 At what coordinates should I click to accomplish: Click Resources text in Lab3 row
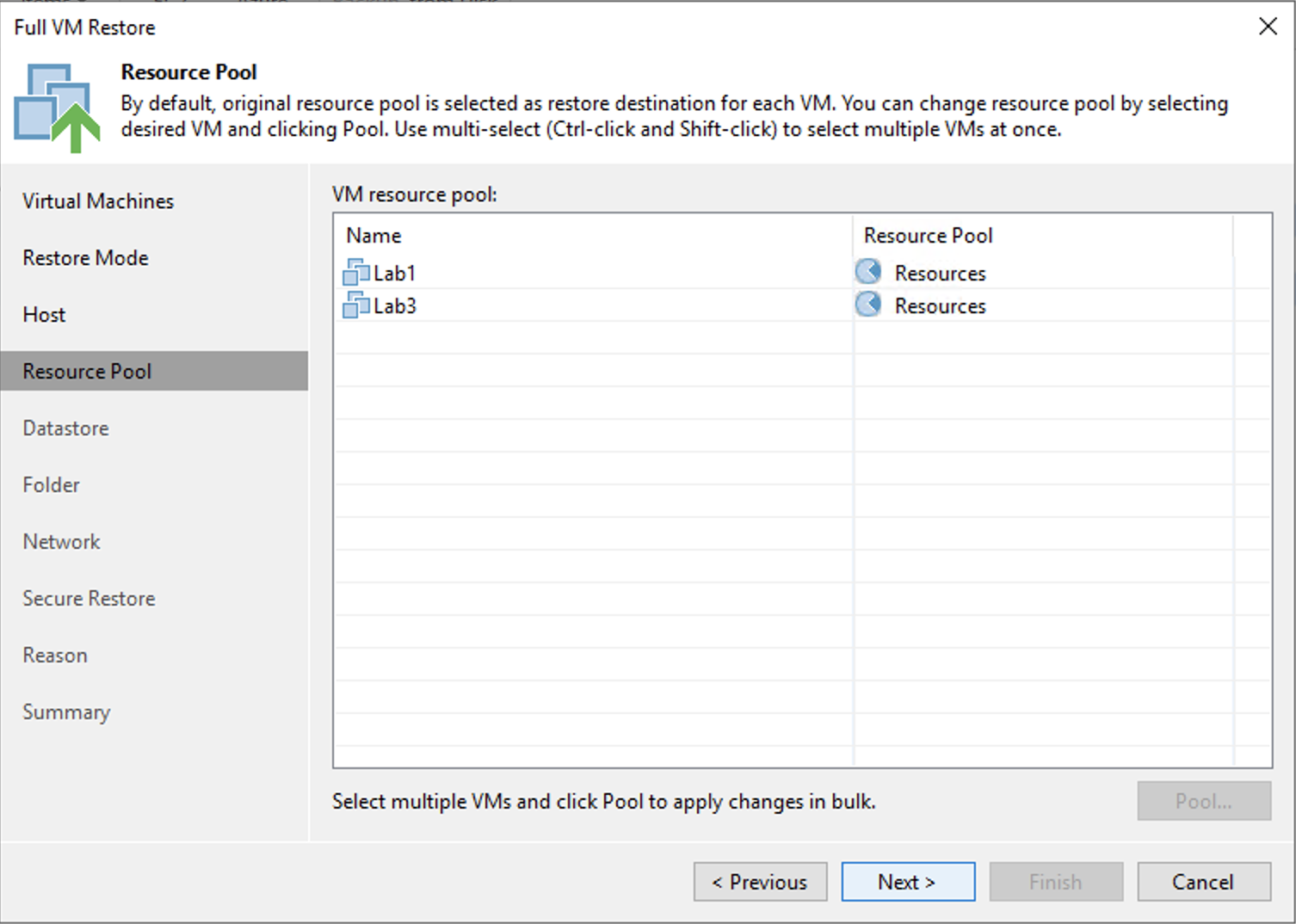tap(940, 306)
